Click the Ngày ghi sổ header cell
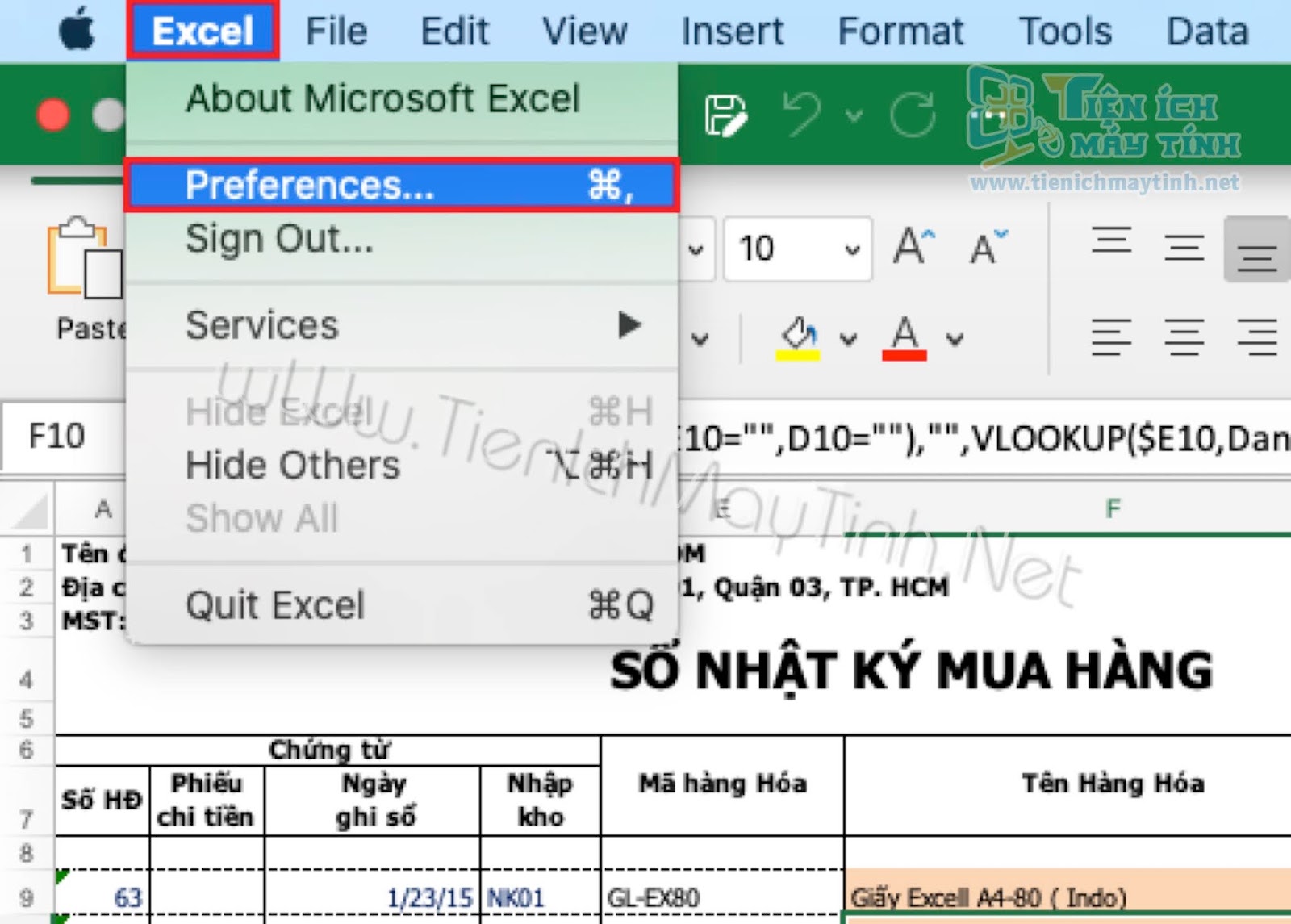 click(x=373, y=800)
